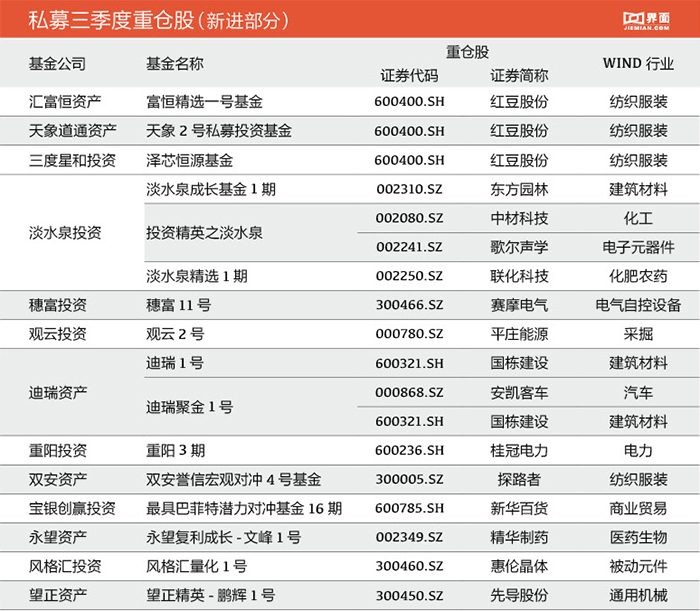Click company cell 淡水泉投资
This screenshot has height=611, width=700.
click(65, 233)
